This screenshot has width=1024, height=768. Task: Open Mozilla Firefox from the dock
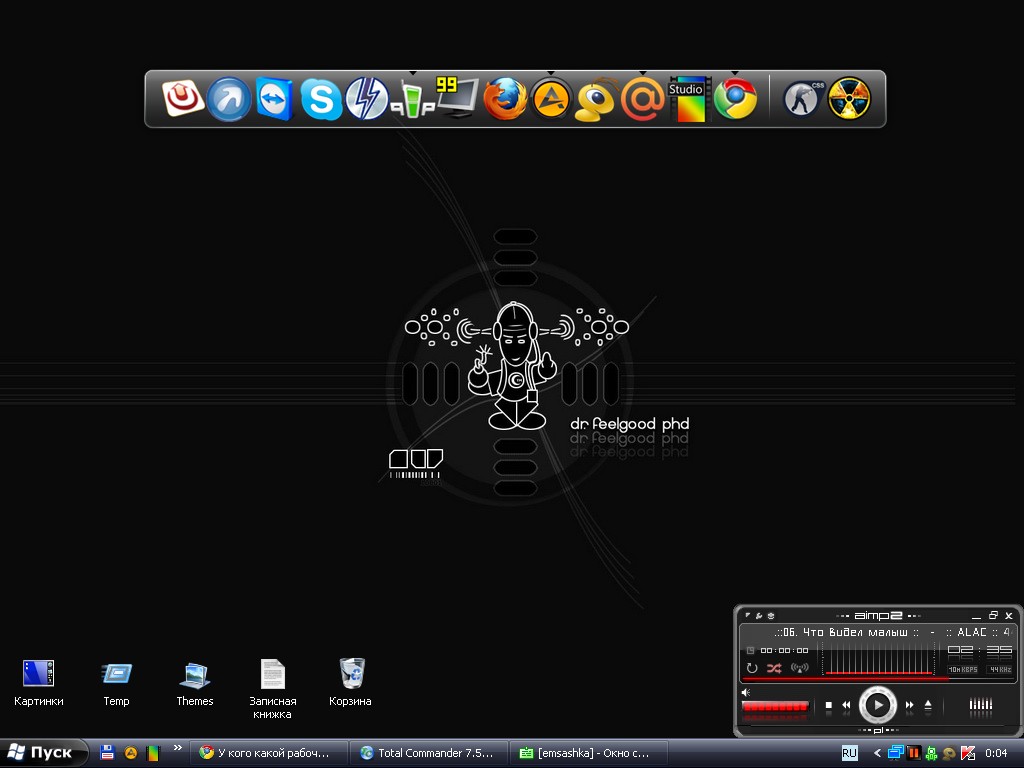click(x=505, y=99)
